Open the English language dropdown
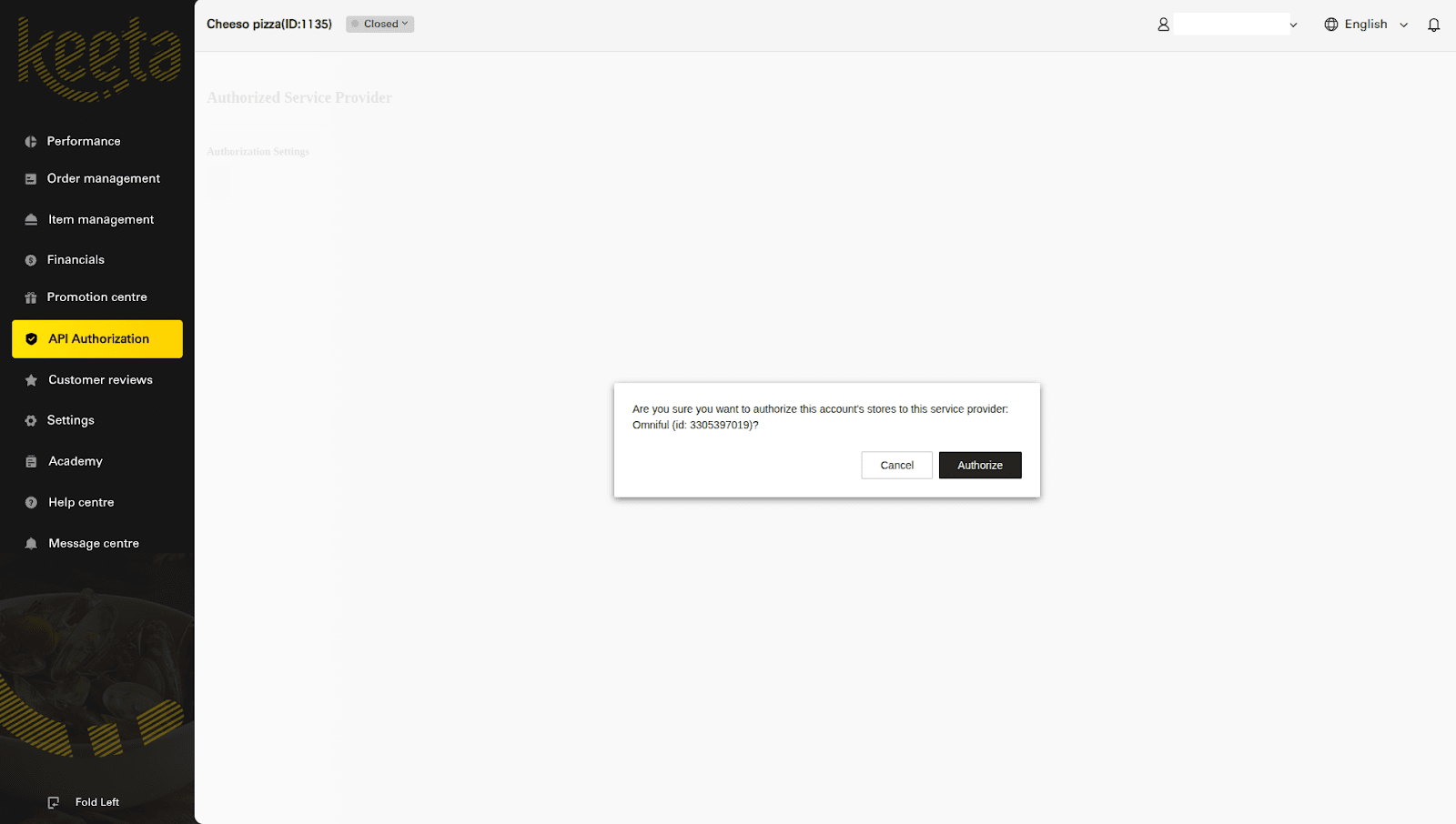 pyautogui.click(x=1366, y=25)
